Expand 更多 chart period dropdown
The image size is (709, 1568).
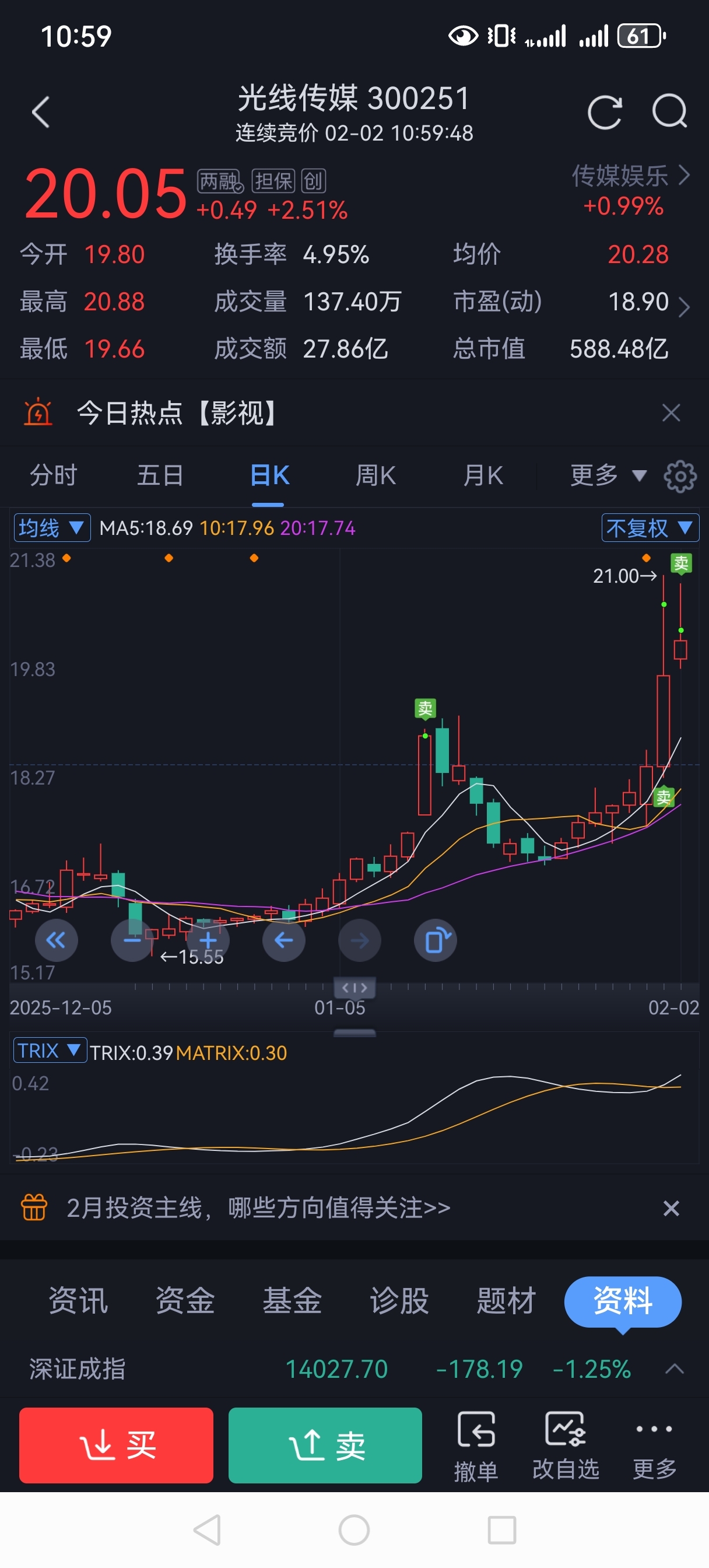pyautogui.click(x=608, y=475)
